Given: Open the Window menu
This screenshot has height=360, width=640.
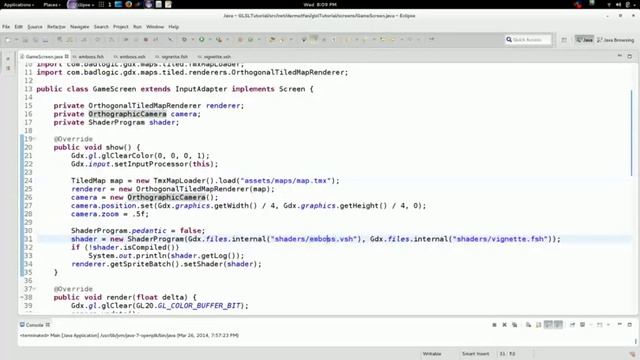Looking at the screenshot, I should pyautogui.click(x=155, y=27).
